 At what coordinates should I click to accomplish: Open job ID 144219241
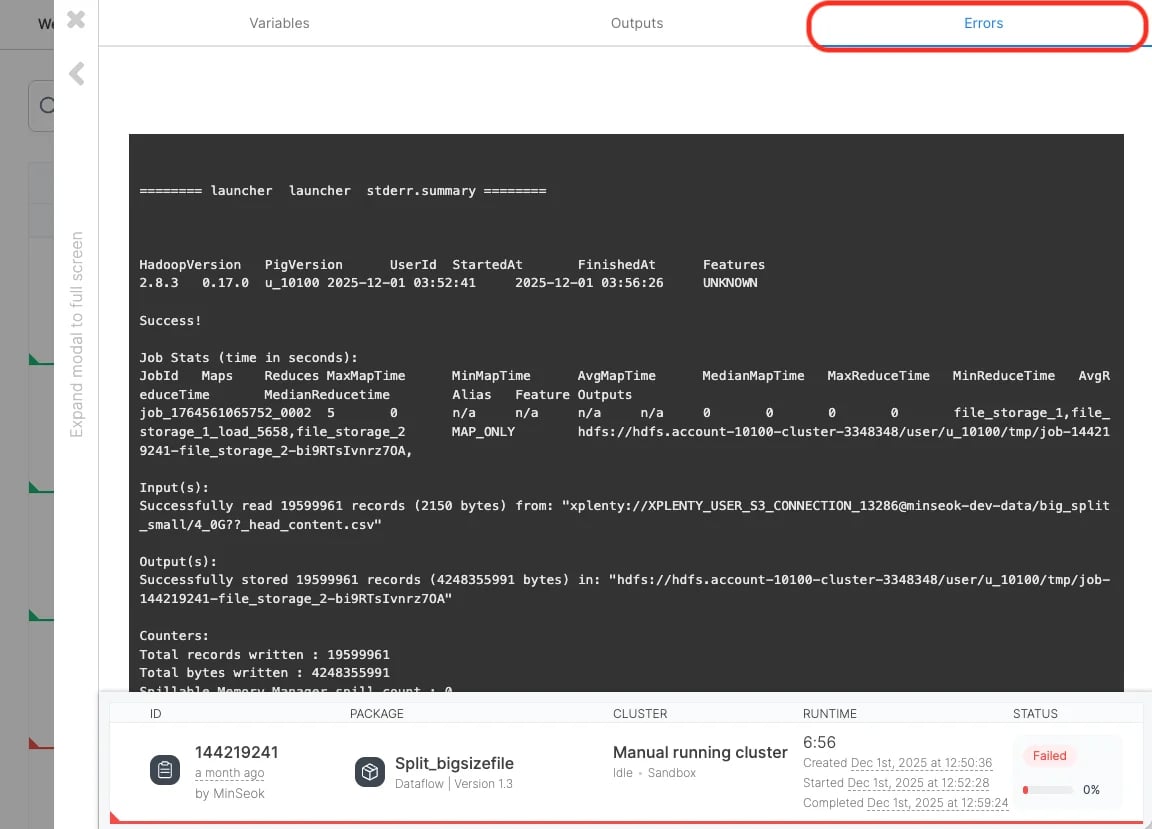[237, 752]
